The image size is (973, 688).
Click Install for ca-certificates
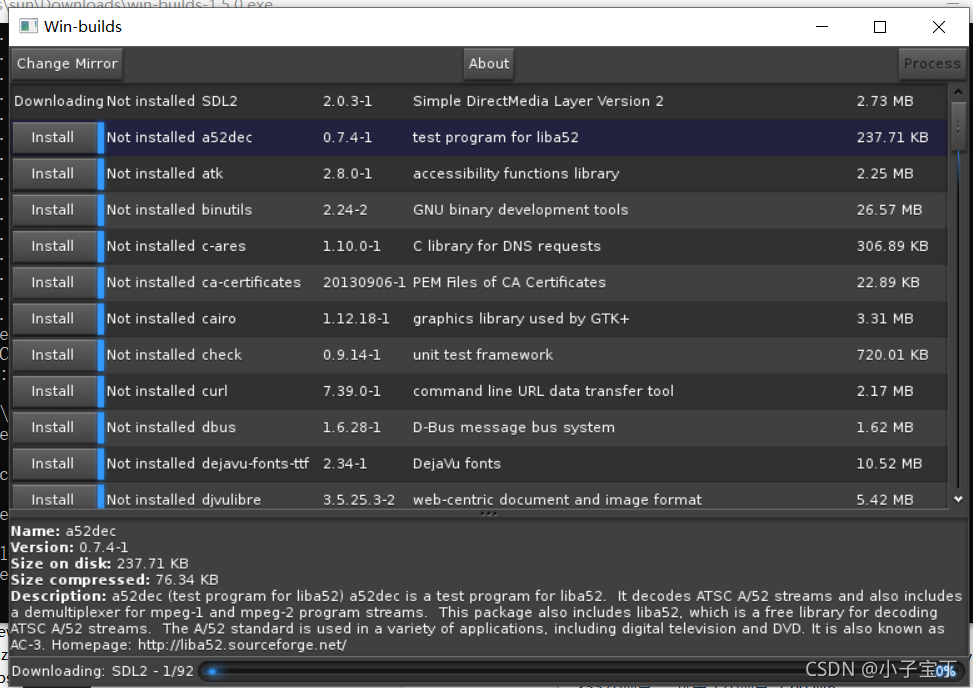[53, 282]
